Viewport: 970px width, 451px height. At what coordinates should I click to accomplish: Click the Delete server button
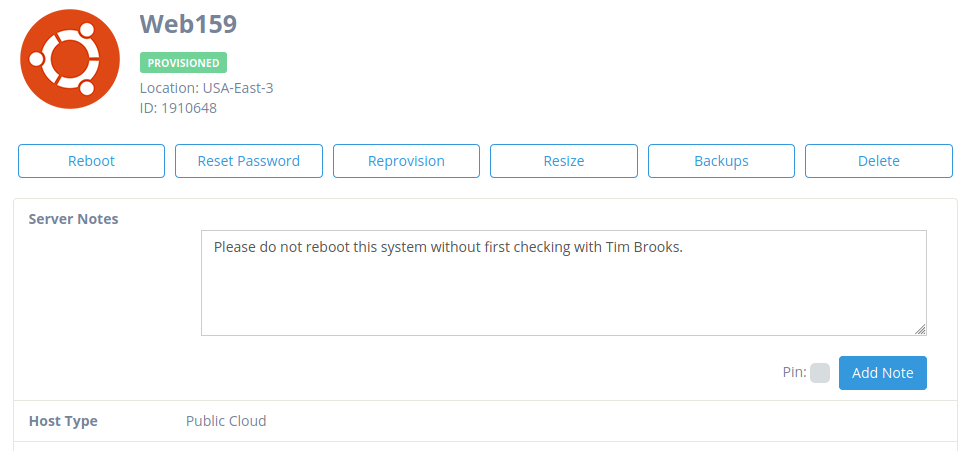(878, 161)
